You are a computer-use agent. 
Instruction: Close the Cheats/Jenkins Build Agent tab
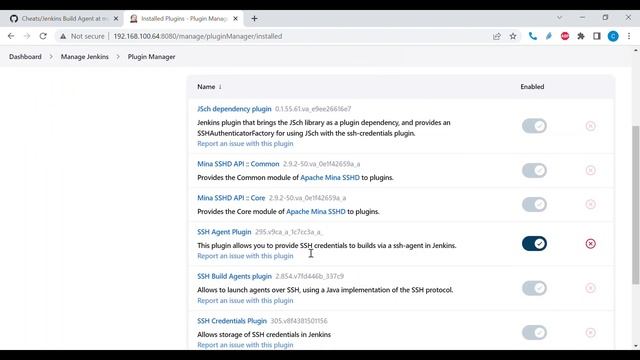pyautogui.click(x=116, y=18)
